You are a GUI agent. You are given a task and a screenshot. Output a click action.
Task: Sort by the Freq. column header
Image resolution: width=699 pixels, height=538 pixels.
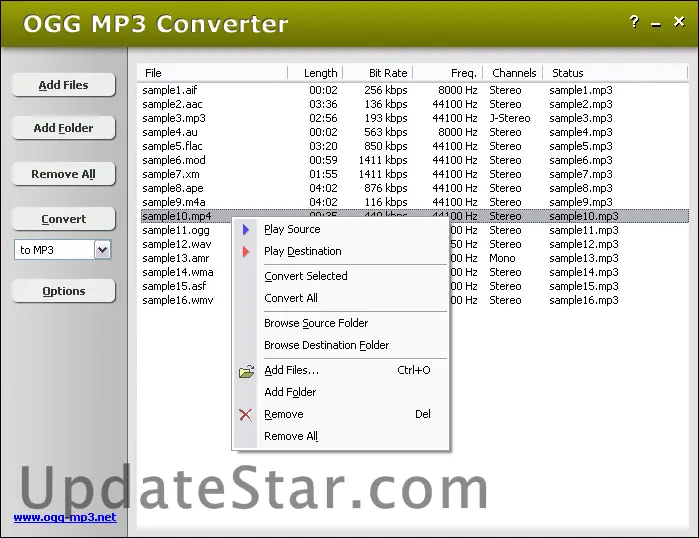448,73
